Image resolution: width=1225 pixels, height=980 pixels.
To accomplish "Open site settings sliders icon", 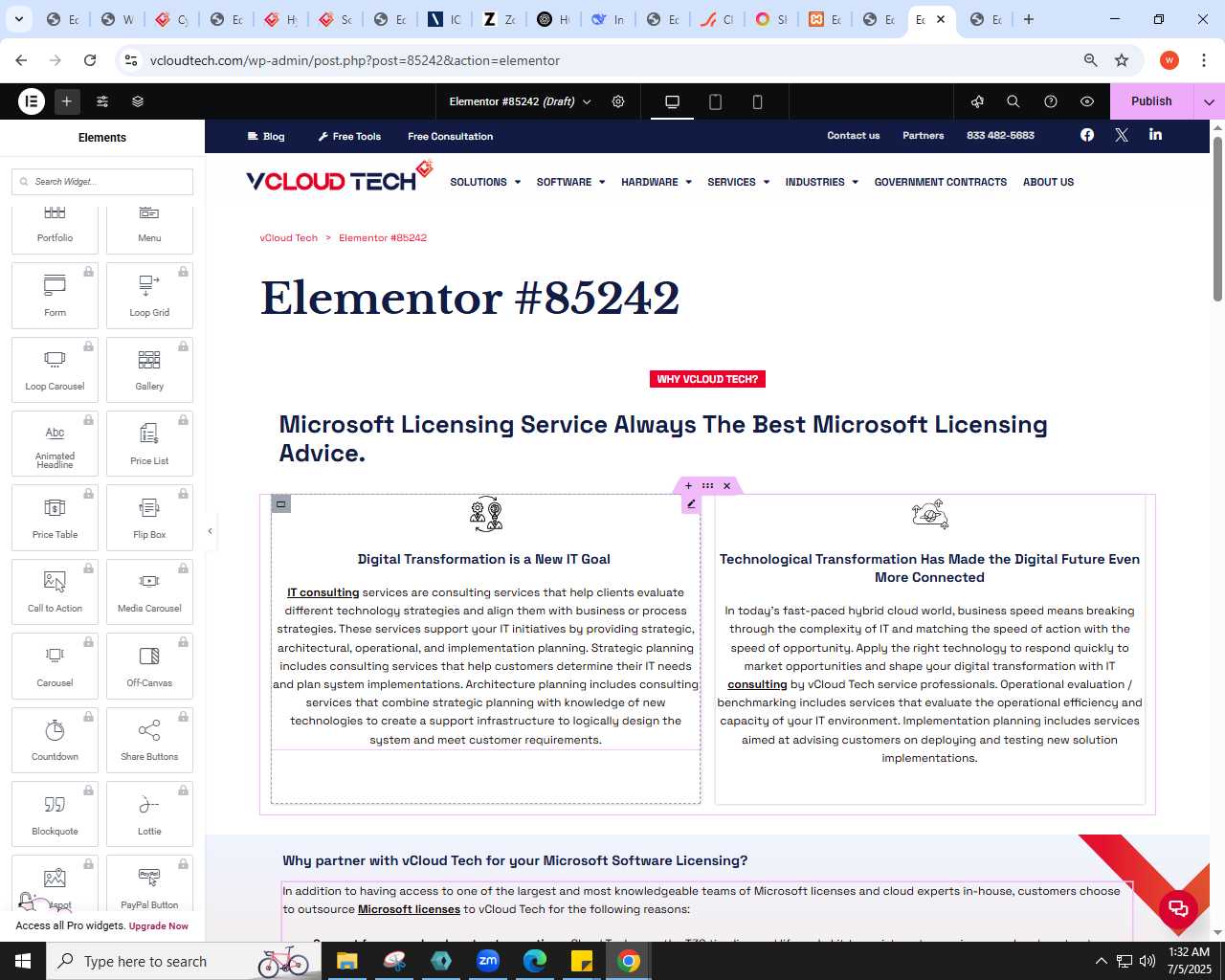I will point(102,101).
